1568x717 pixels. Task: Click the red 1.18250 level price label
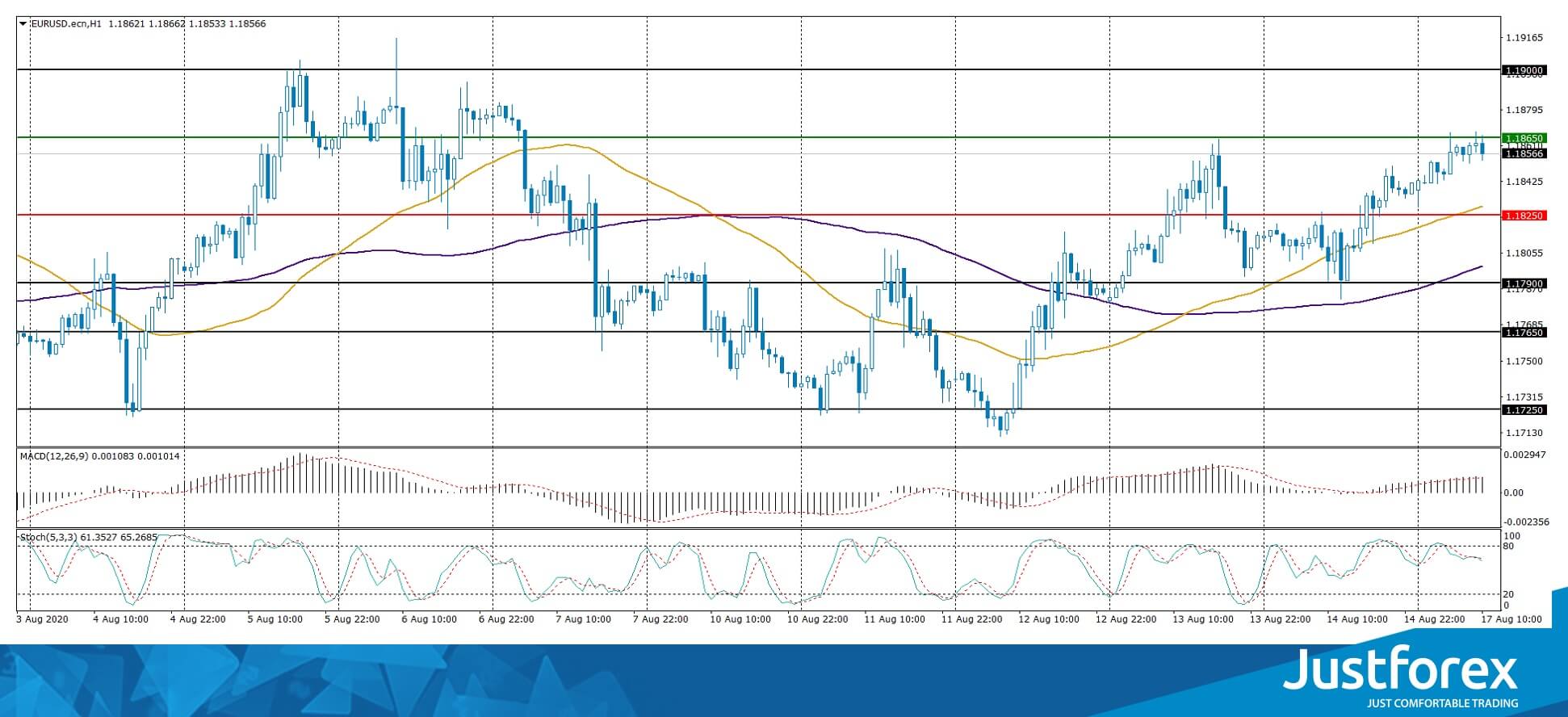pyautogui.click(x=1524, y=216)
